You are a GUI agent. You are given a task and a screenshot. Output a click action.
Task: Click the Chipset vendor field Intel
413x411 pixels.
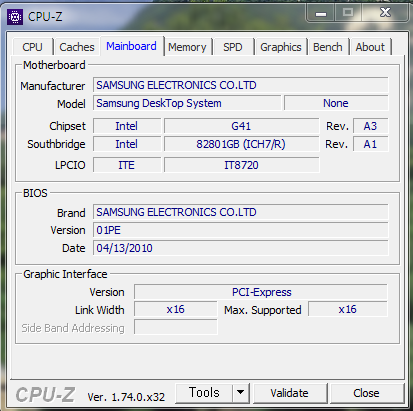pos(127,126)
